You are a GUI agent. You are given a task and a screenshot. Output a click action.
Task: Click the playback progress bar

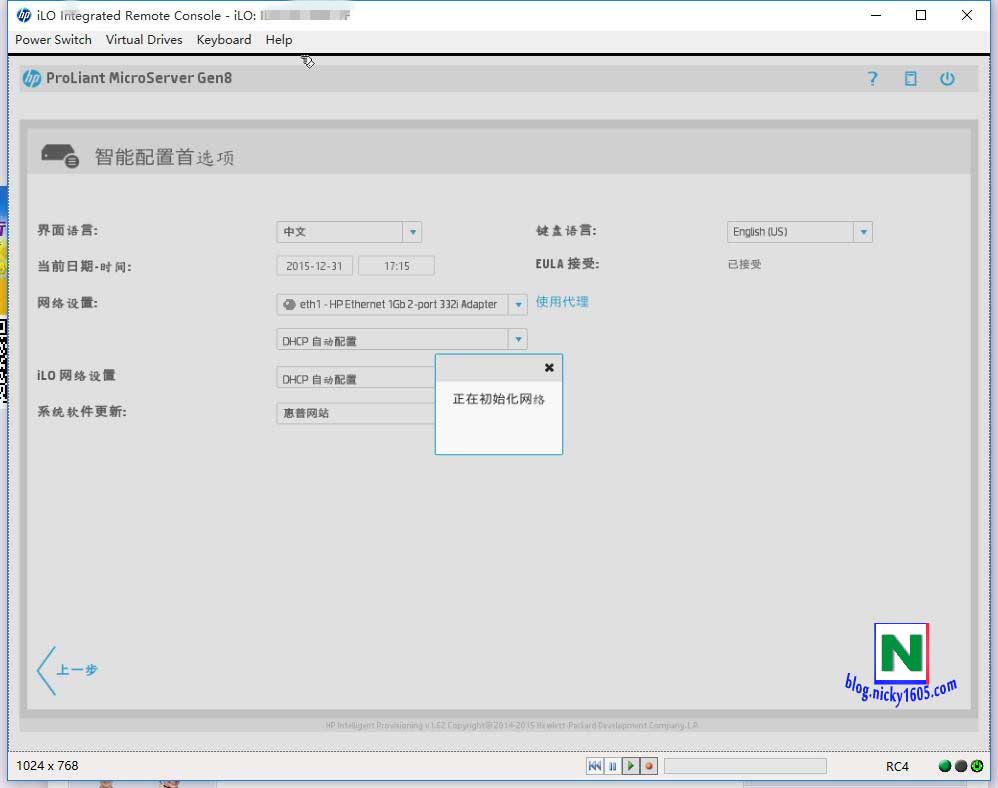745,766
